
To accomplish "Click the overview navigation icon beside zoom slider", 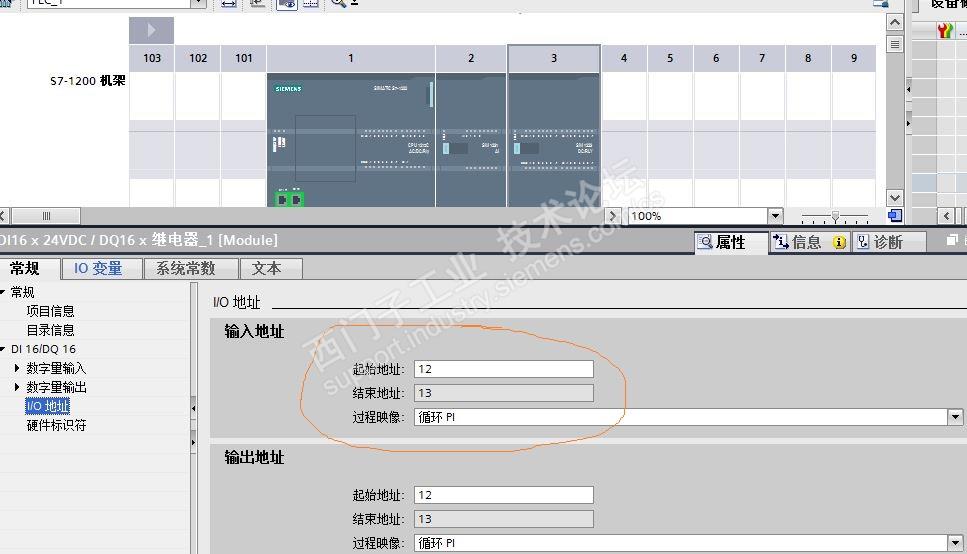I will click(895, 216).
